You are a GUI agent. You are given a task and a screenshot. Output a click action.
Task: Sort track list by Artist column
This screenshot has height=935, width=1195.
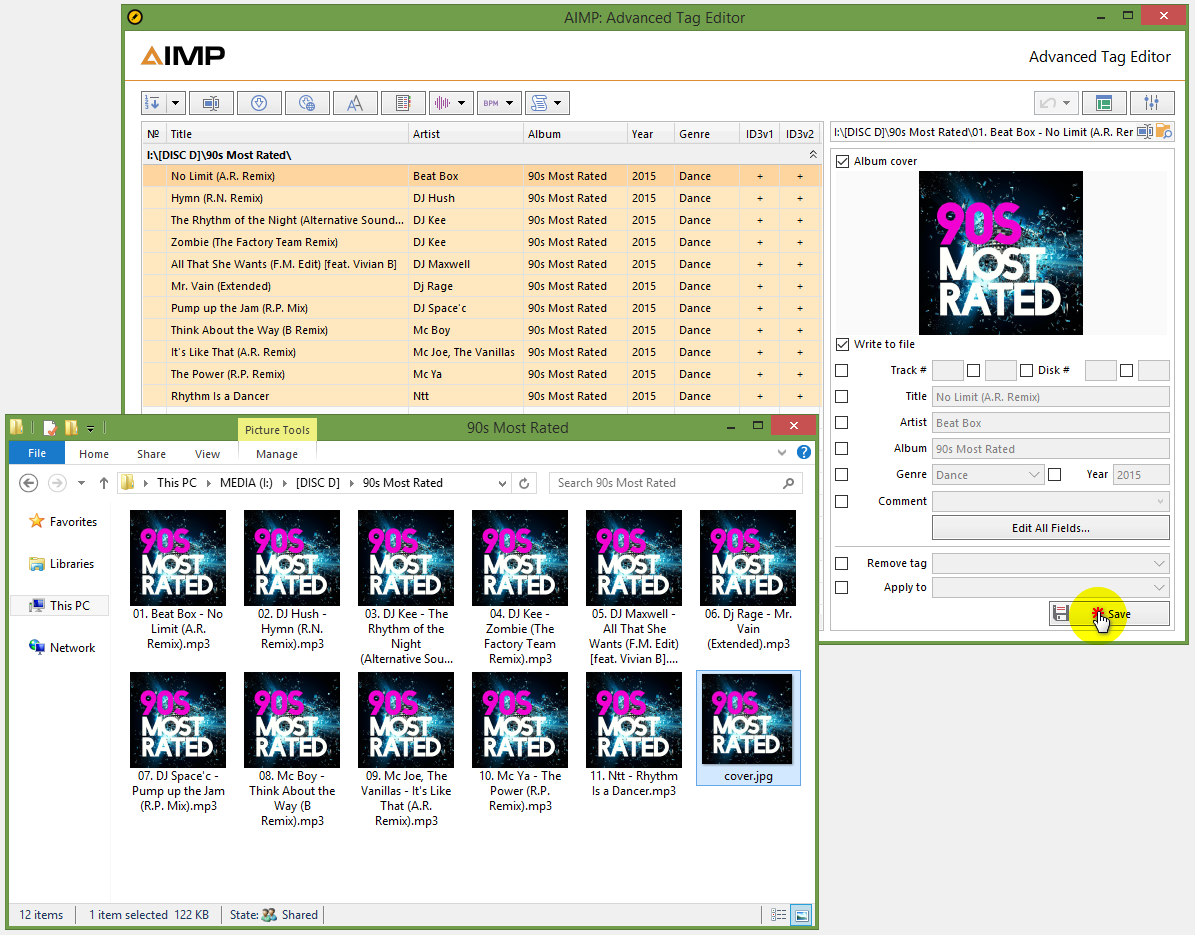(465, 133)
